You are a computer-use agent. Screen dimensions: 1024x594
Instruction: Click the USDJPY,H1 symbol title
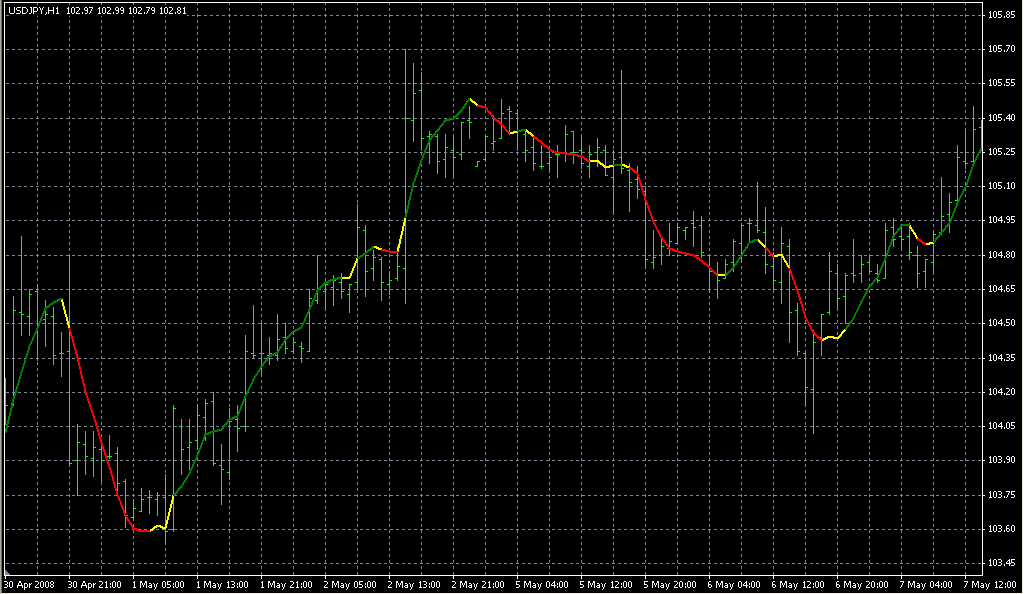click(x=34, y=11)
